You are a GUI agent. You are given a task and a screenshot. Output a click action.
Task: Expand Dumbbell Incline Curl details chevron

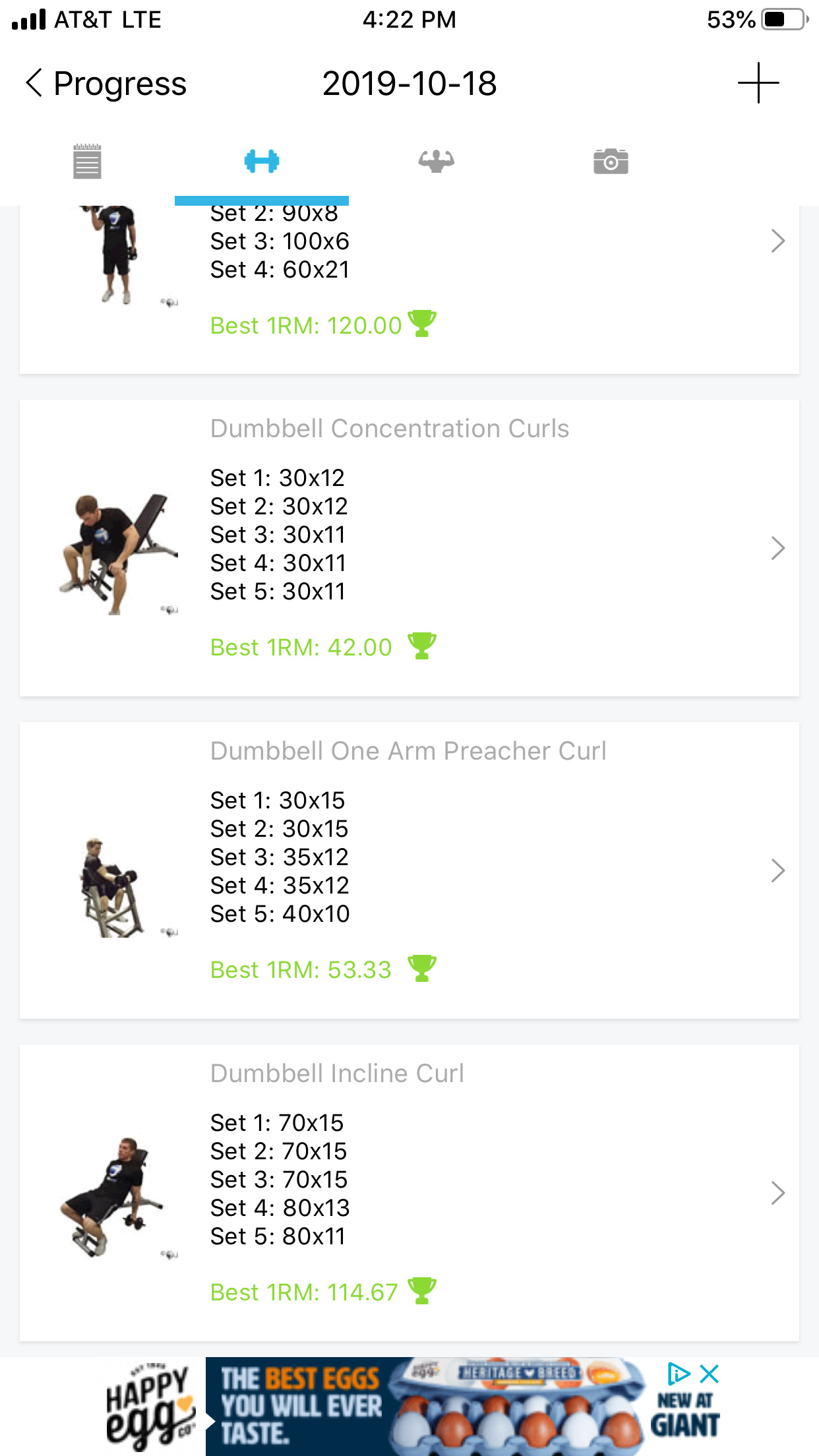[x=778, y=1193]
